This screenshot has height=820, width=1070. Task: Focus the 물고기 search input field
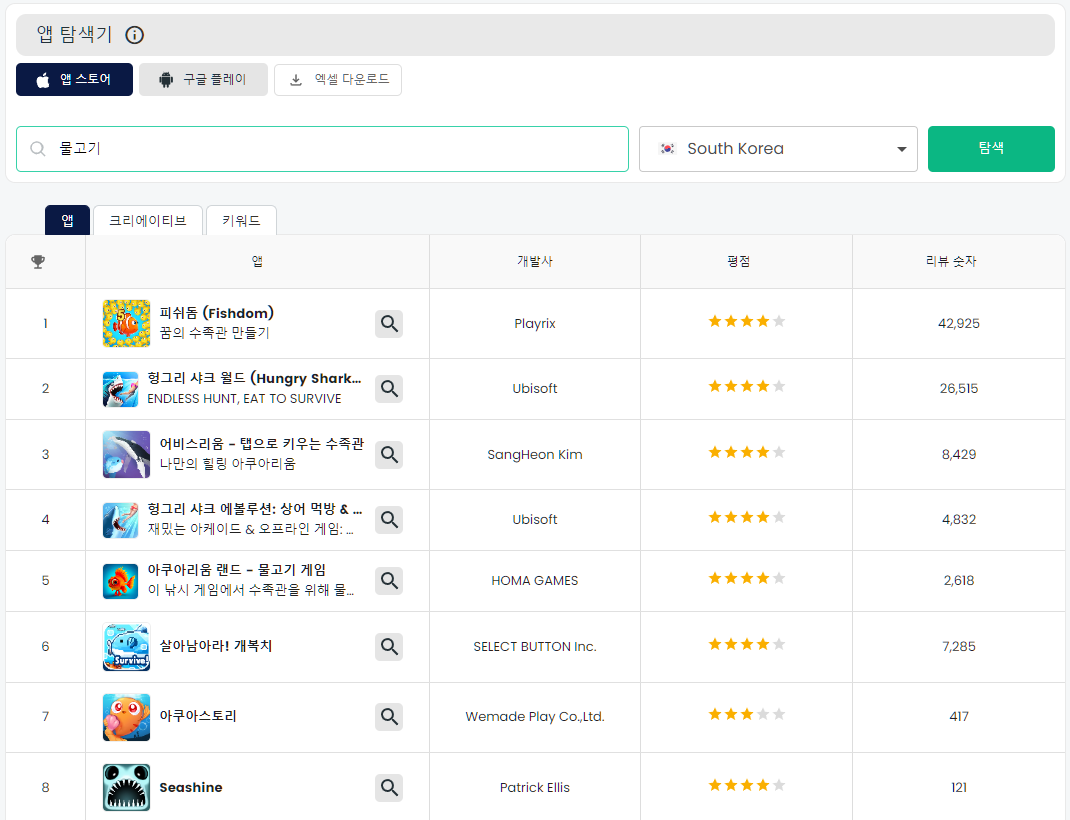coord(322,149)
